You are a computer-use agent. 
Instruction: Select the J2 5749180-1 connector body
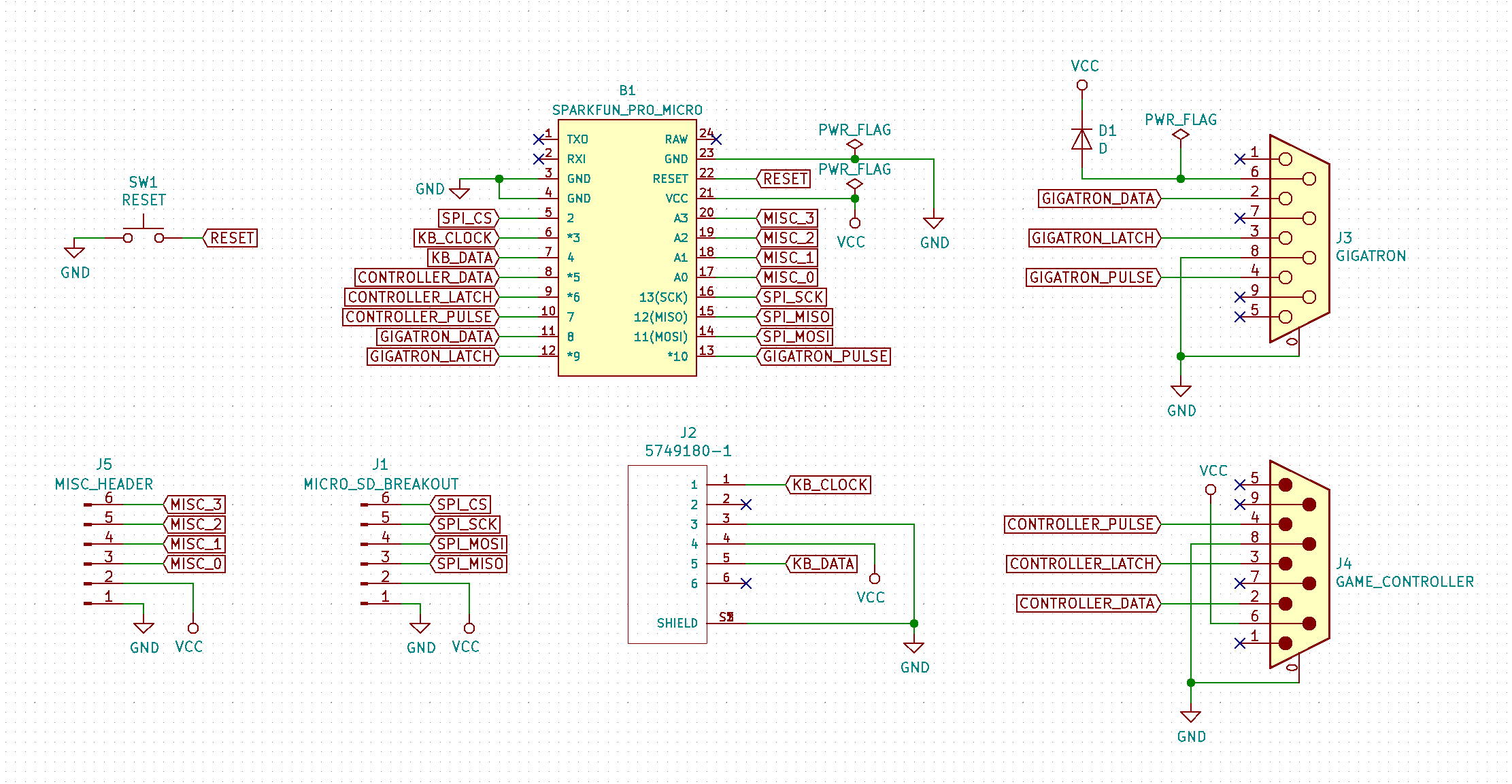tap(667, 554)
